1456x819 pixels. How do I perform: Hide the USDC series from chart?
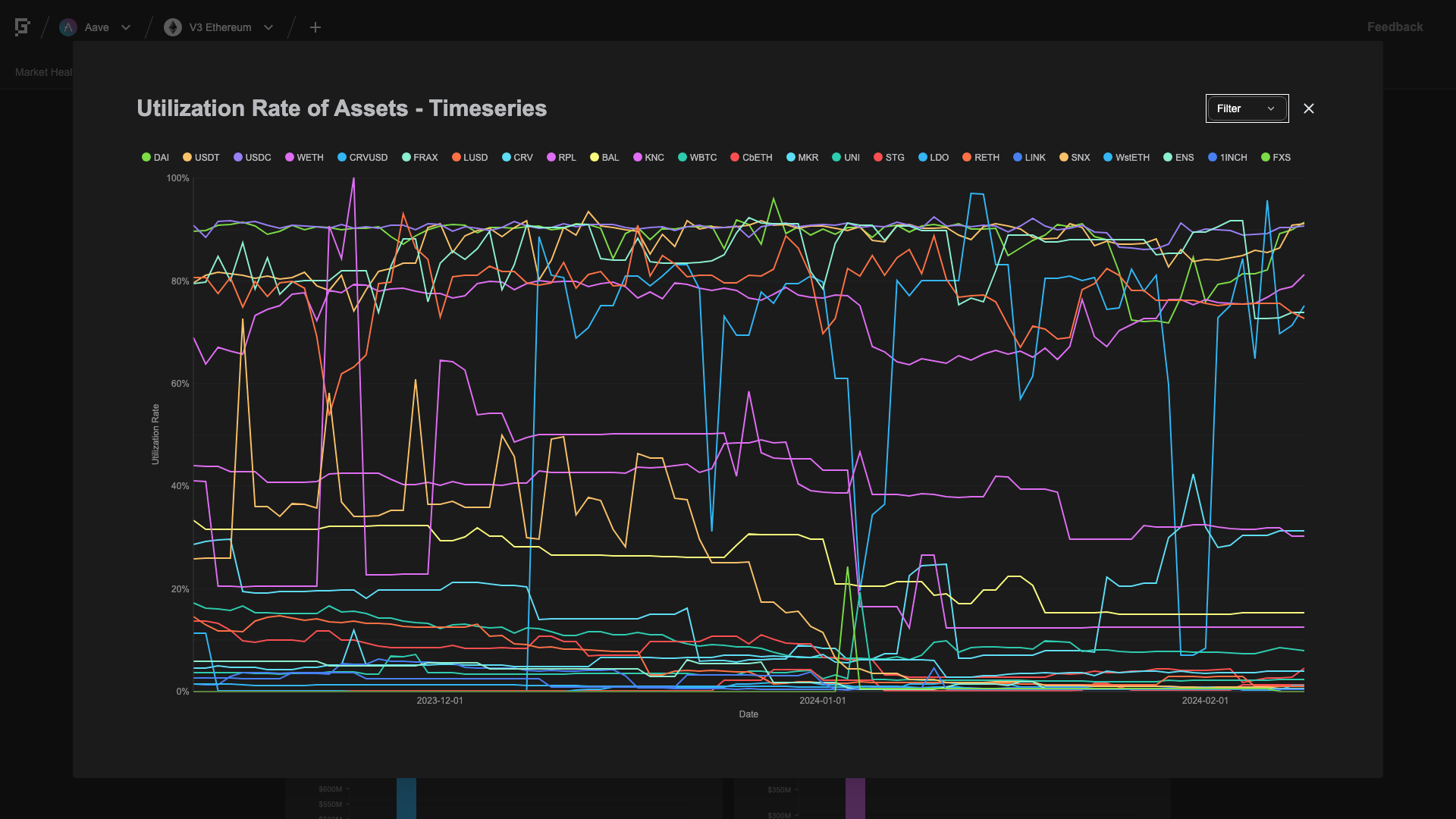[253, 158]
